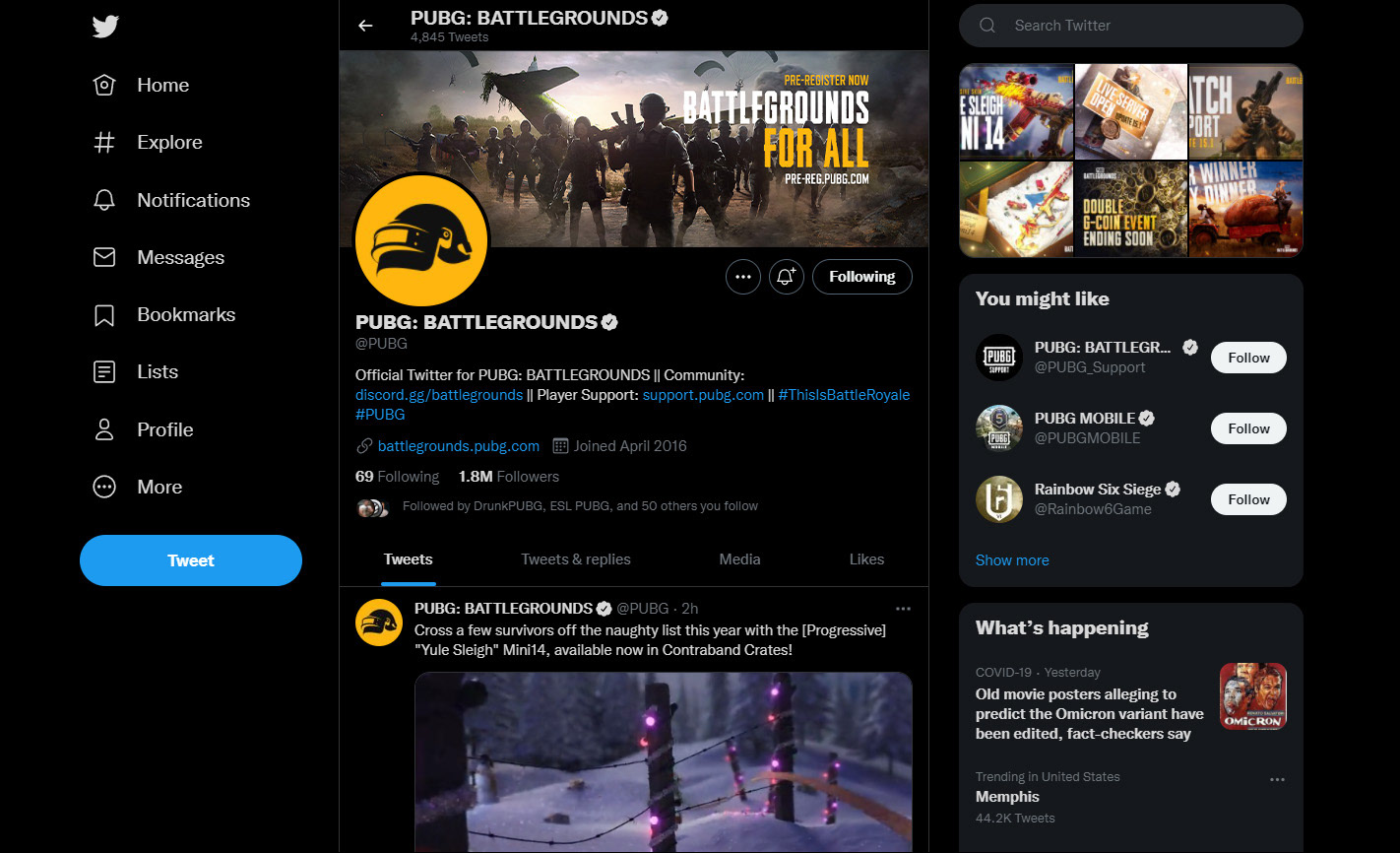
Task: Click the verified badge next to profile name
Action: (609, 322)
